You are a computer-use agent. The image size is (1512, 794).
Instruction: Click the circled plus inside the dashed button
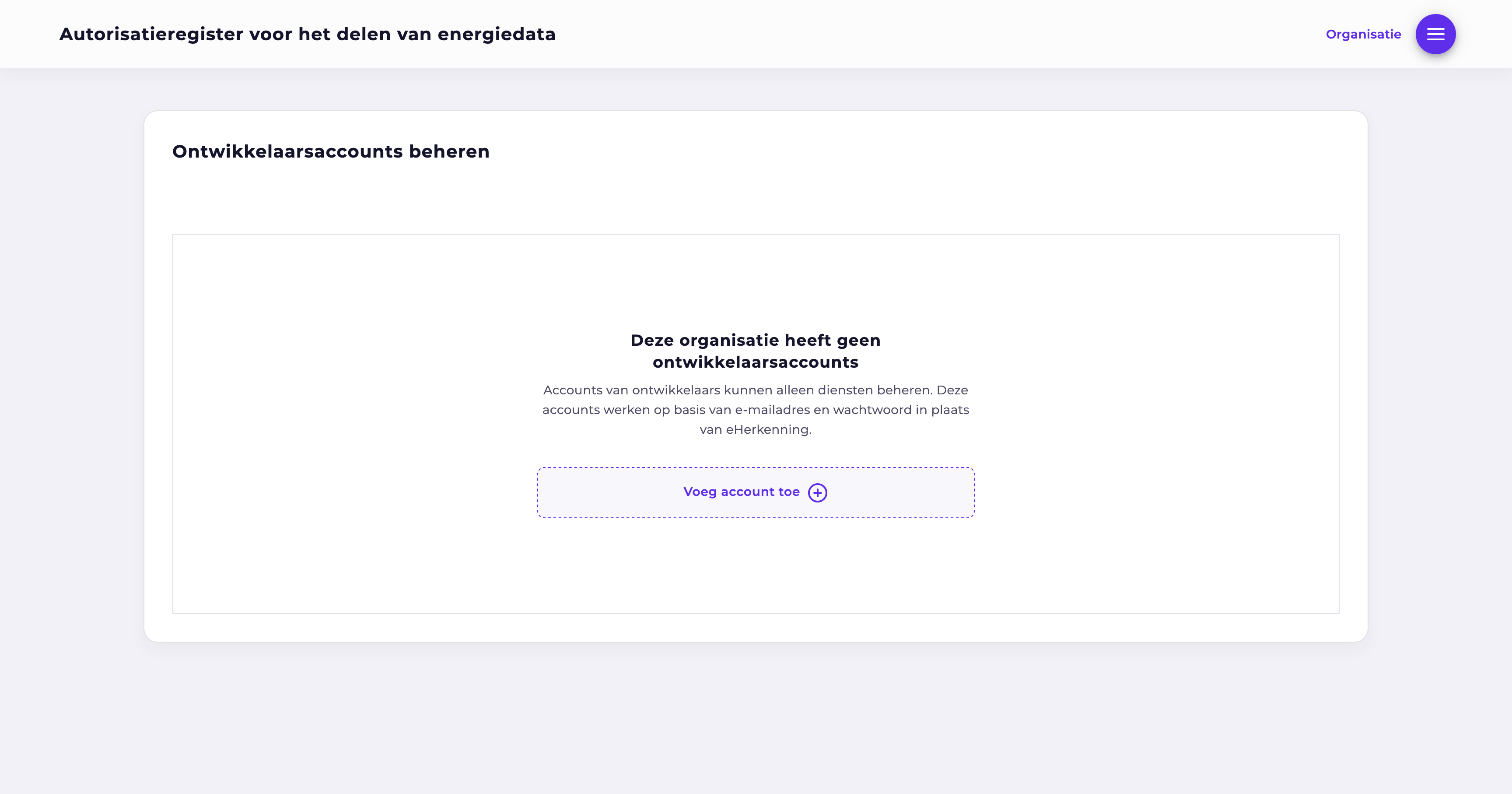coord(817,493)
